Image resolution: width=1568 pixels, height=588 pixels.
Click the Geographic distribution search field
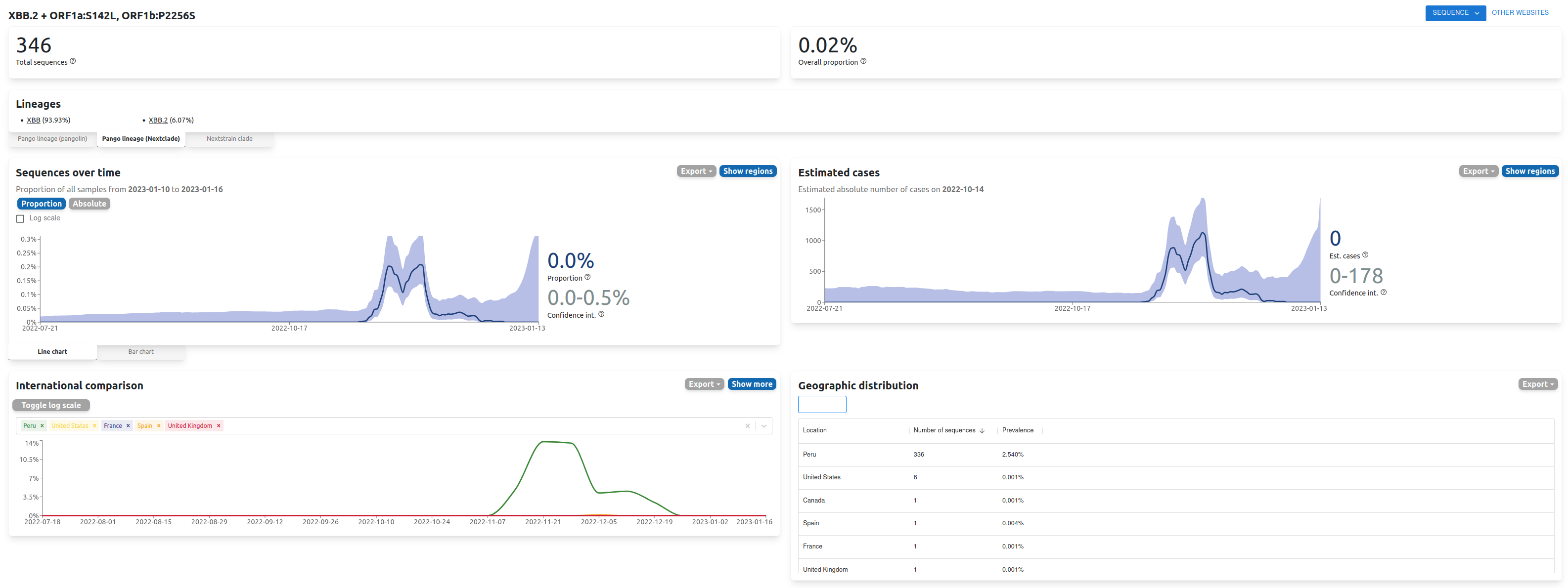pyautogui.click(x=822, y=404)
